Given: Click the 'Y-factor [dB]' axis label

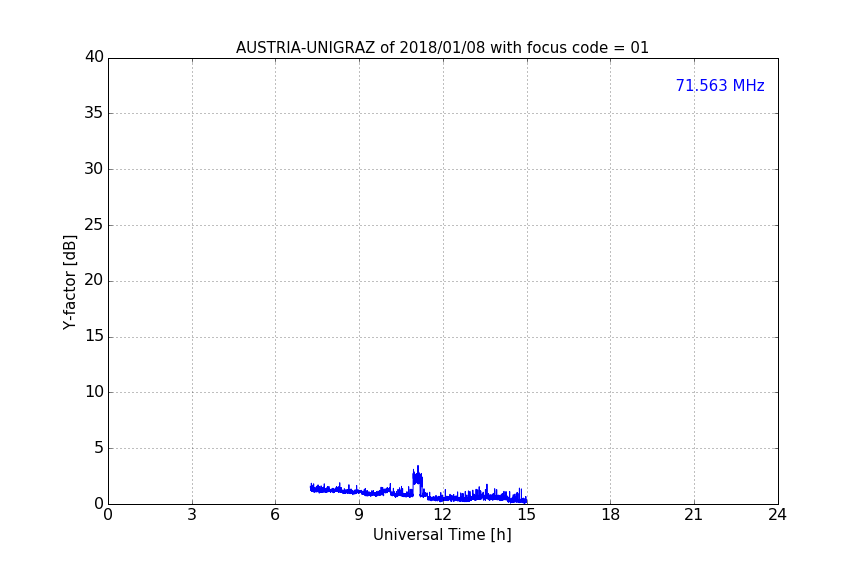Looking at the screenshot, I should [69, 282].
